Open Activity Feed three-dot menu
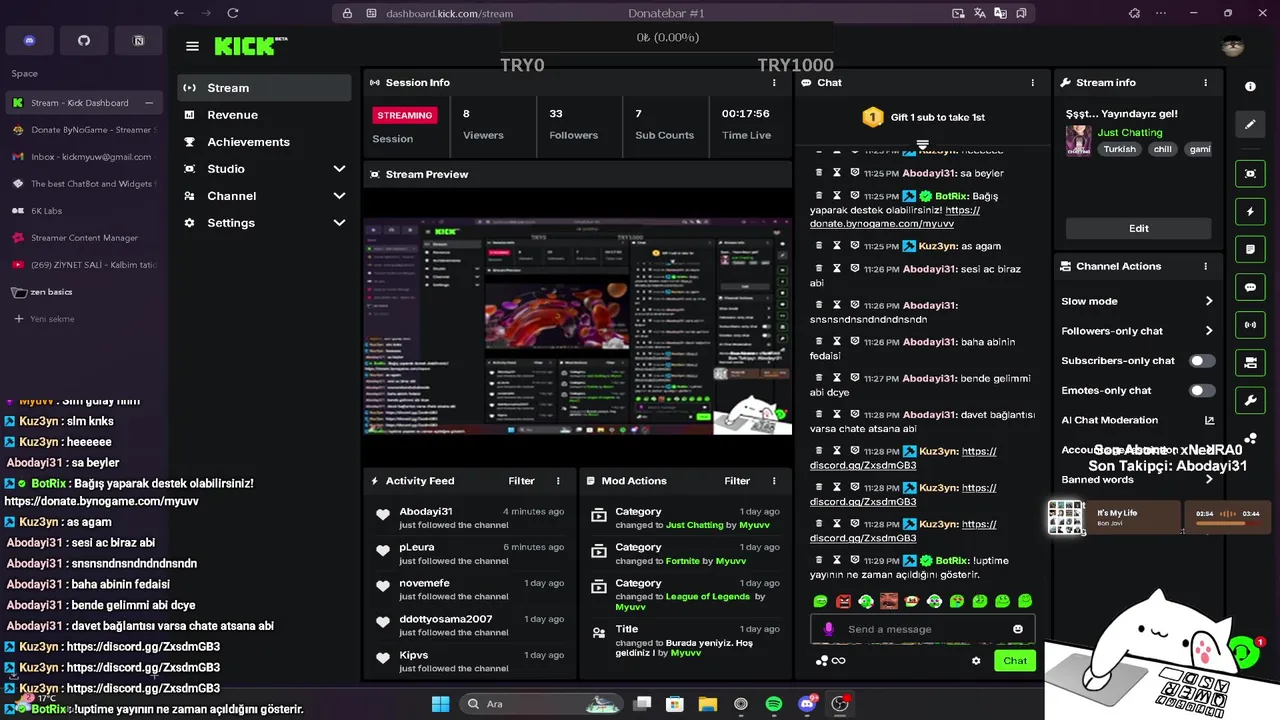Image resolution: width=1280 pixels, height=720 pixels. (x=558, y=481)
